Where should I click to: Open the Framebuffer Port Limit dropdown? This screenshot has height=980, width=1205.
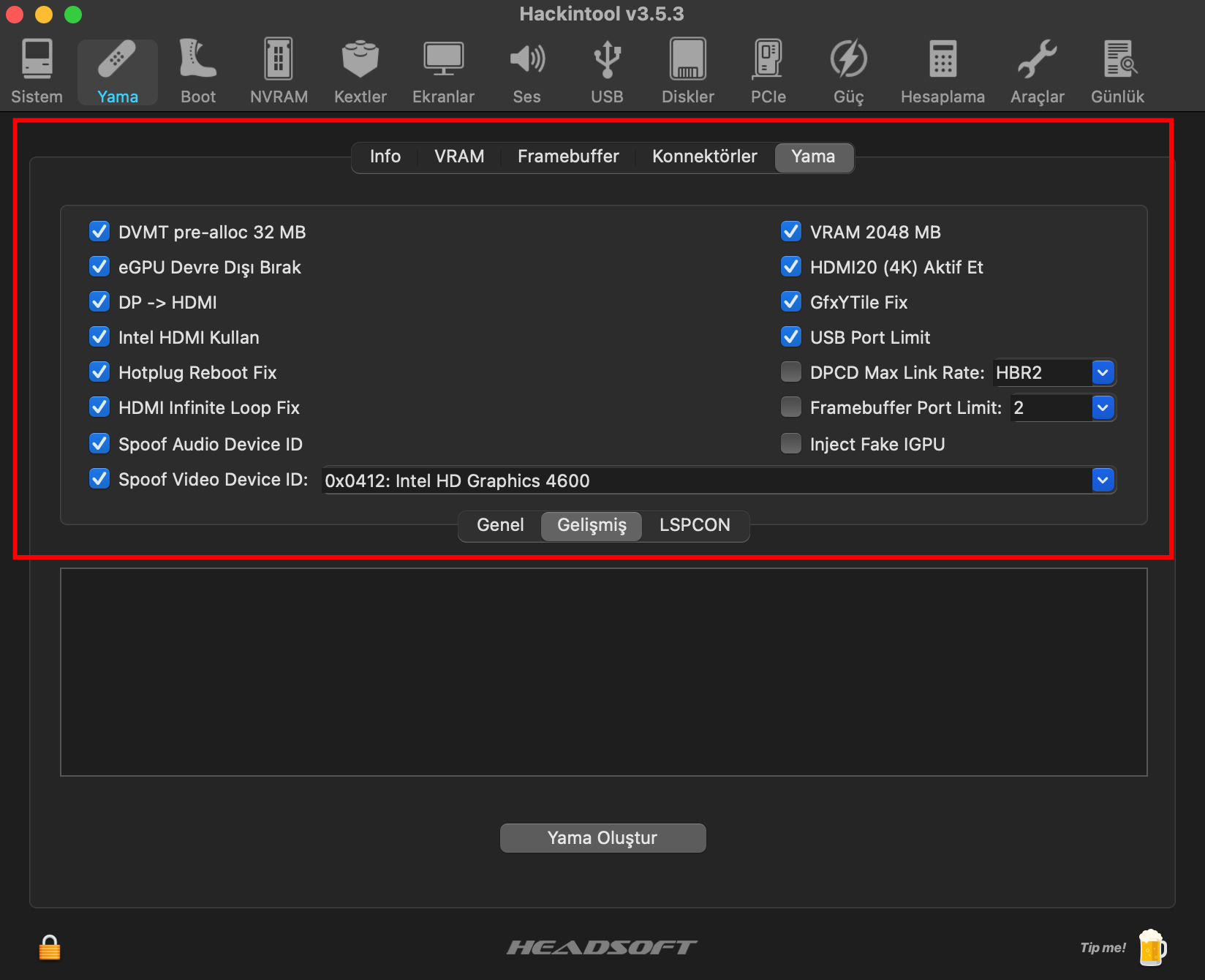pyautogui.click(x=1103, y=408)
